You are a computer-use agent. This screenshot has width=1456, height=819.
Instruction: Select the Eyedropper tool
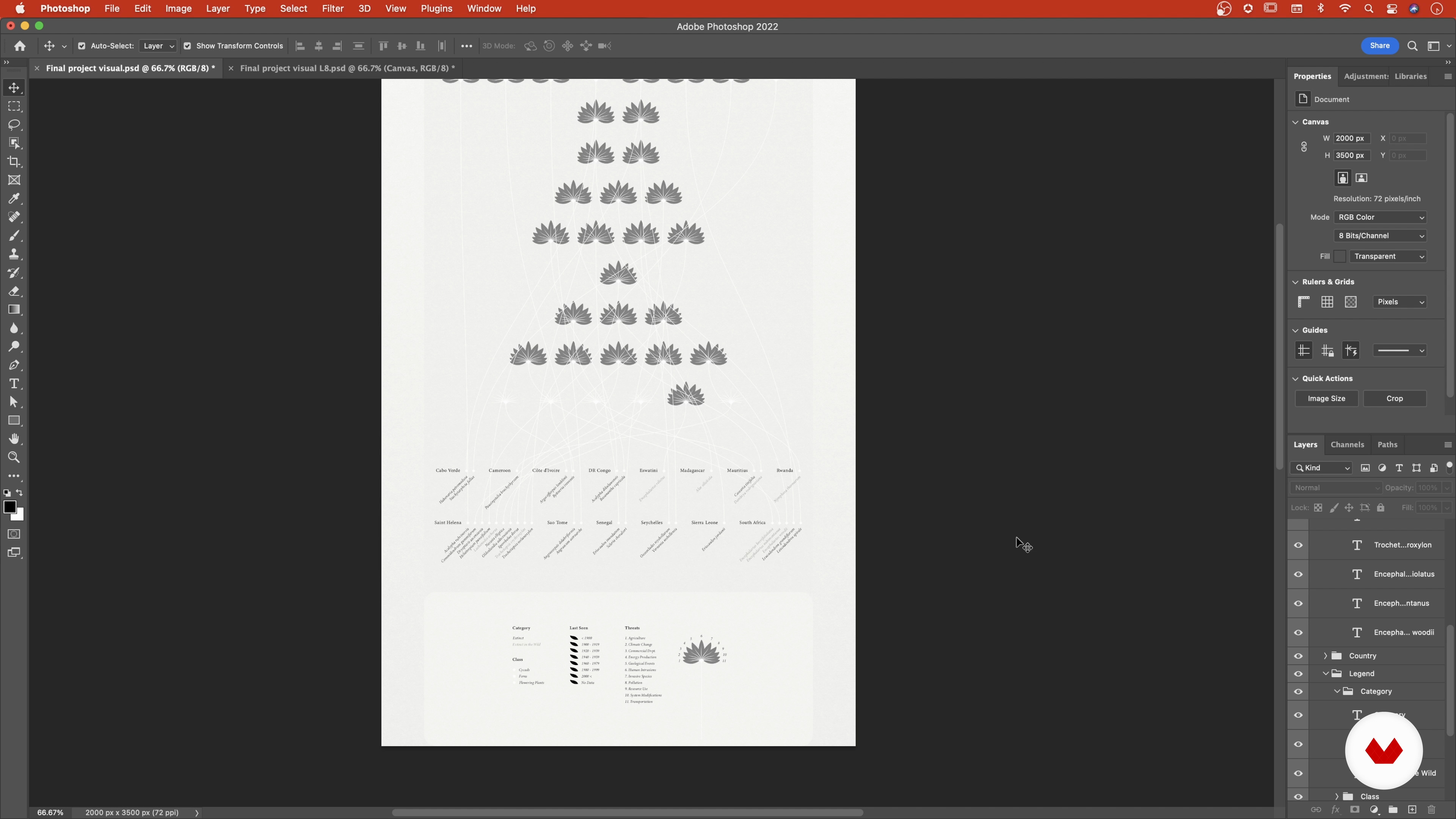14,198
